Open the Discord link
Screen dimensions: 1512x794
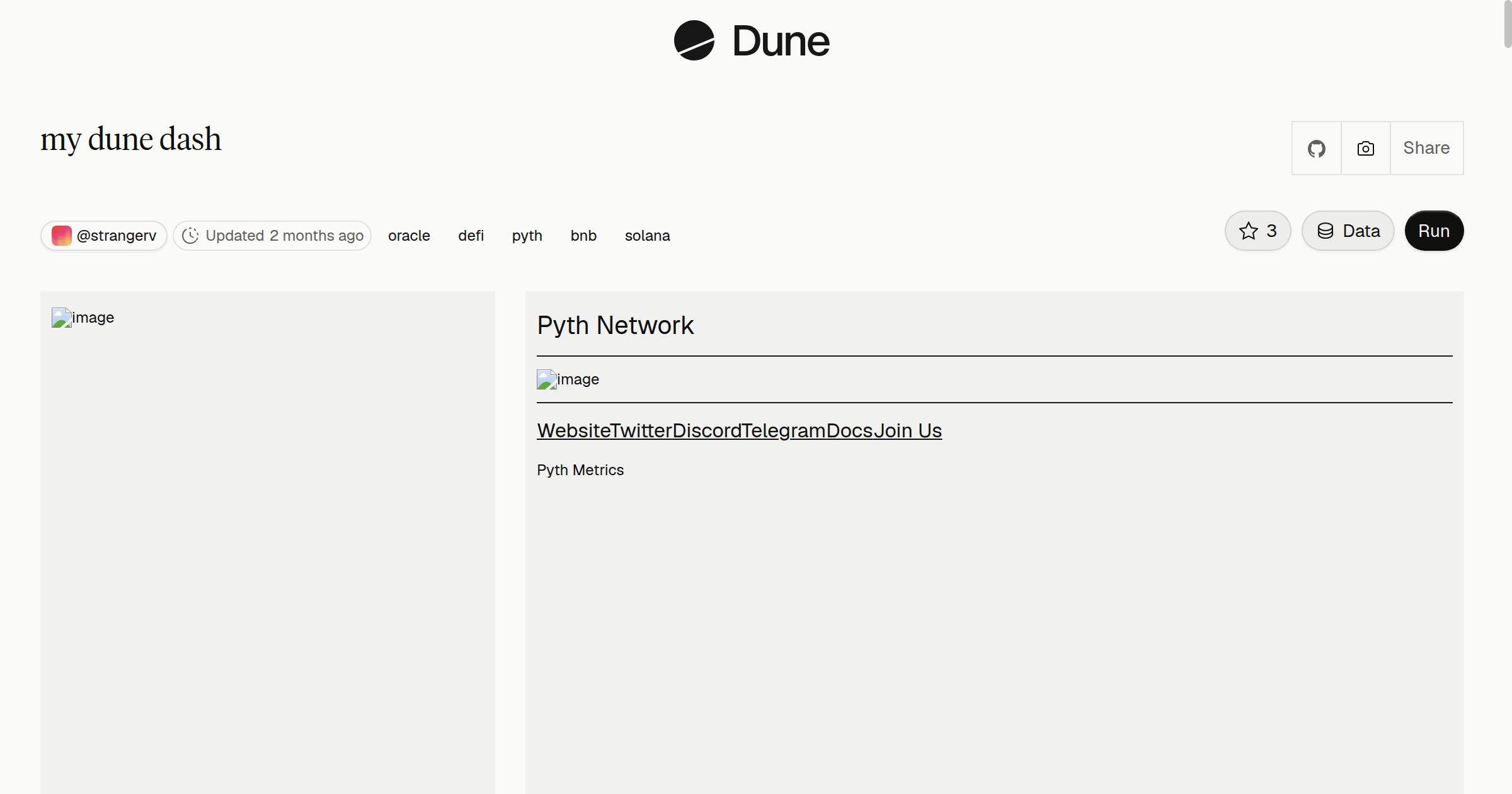(x=707, y=430)
